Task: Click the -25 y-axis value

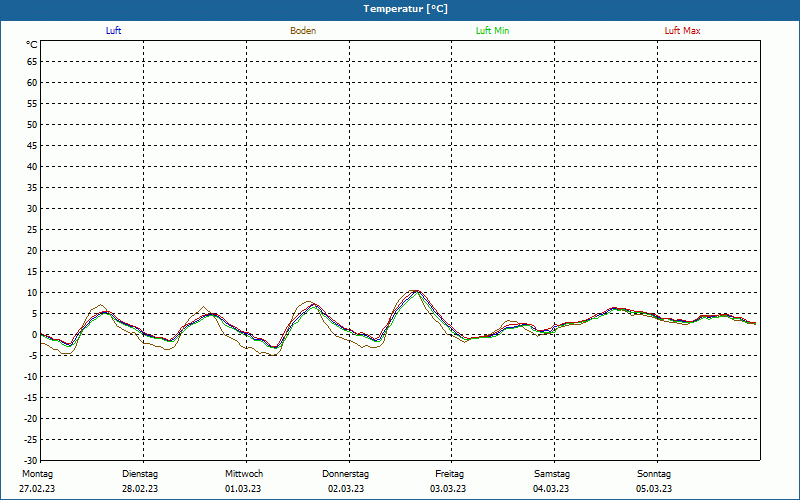Action: [x=31, y=439]
